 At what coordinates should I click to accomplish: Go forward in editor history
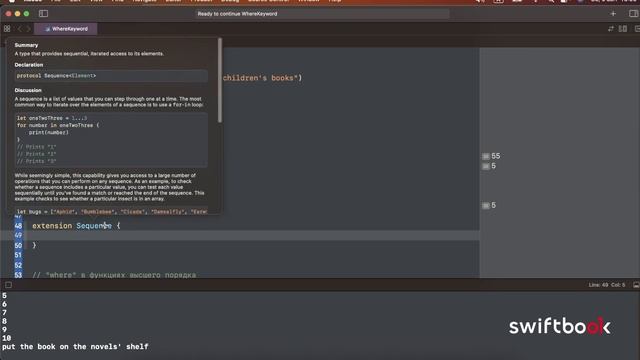tap(28, 29)
